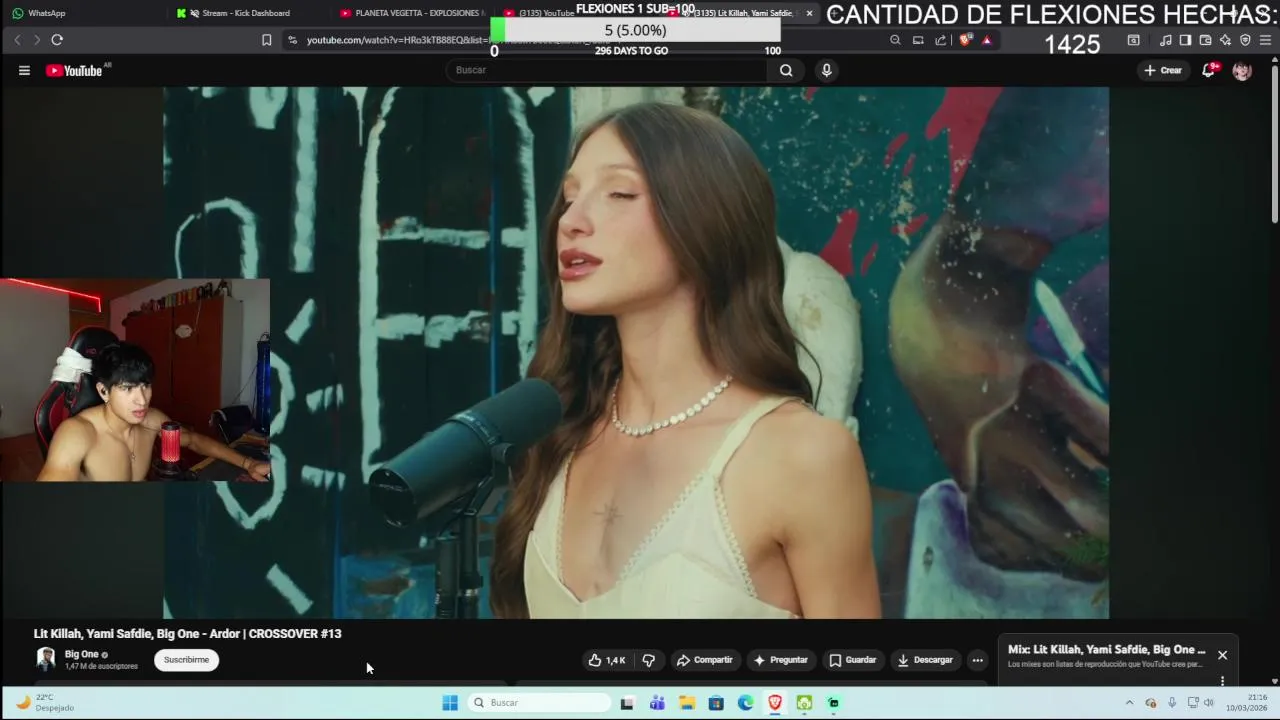This screenshot has width=1280, height=720.
Task: Go back in browser history
Action: (x=17, y=40)
